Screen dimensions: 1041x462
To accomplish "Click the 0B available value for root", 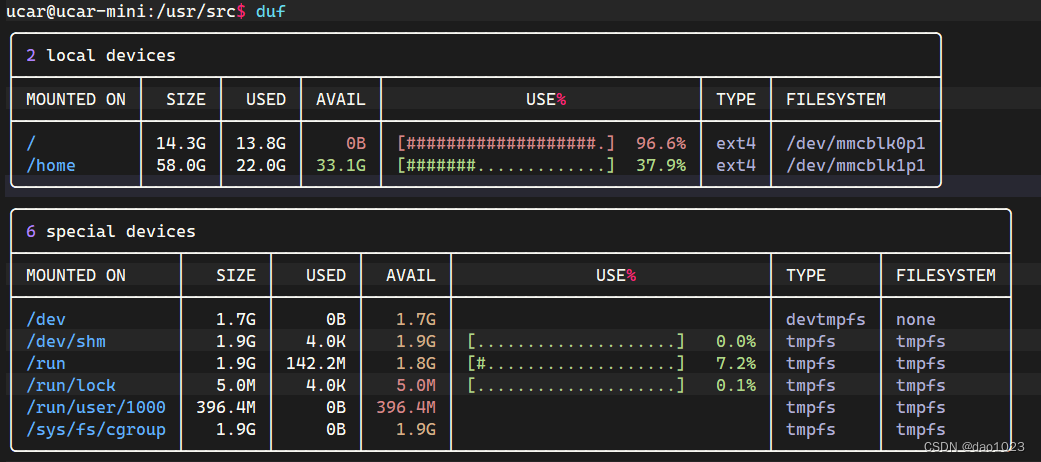I will tap(355, 143).
